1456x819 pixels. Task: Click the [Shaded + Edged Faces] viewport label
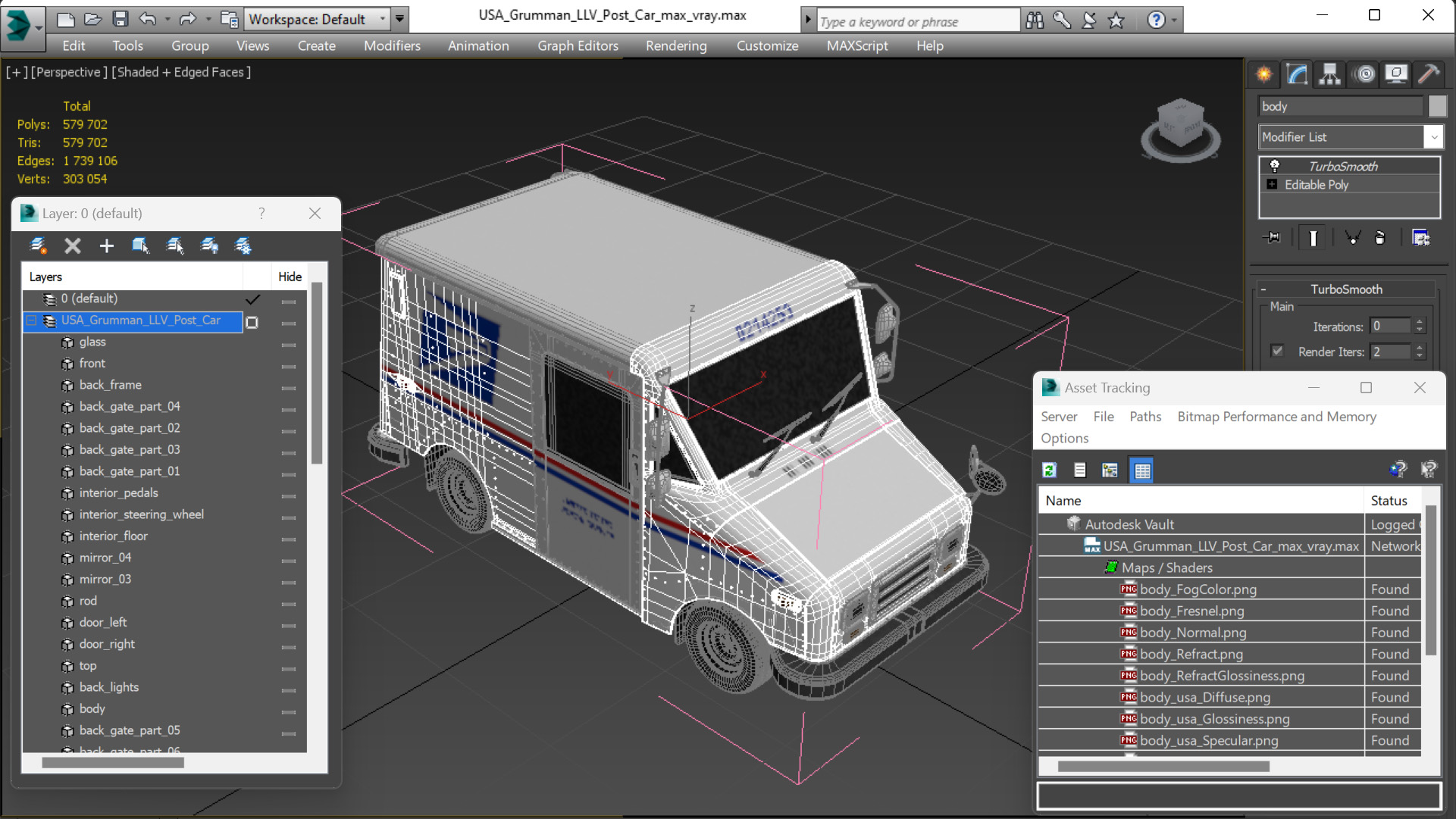pyautogui.click(x=181, y=72)
